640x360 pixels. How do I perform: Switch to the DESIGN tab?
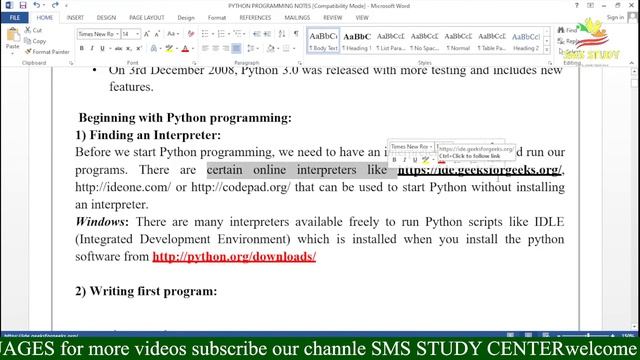[x=106, y=18]
